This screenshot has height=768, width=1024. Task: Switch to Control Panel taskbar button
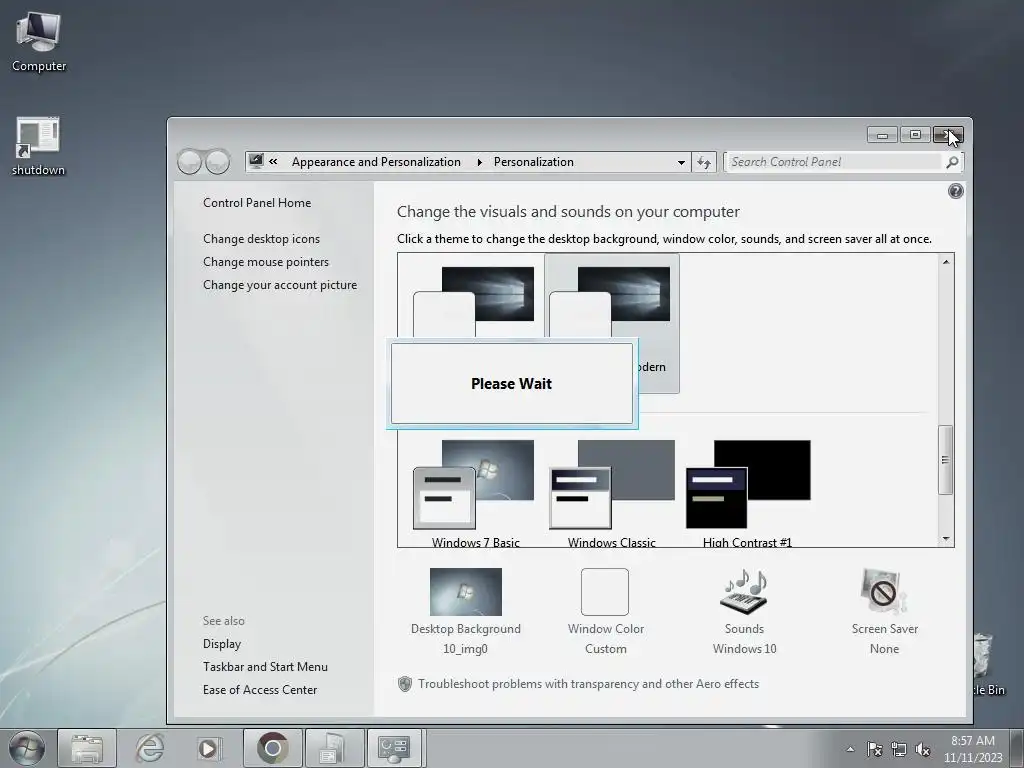(396, 748)
